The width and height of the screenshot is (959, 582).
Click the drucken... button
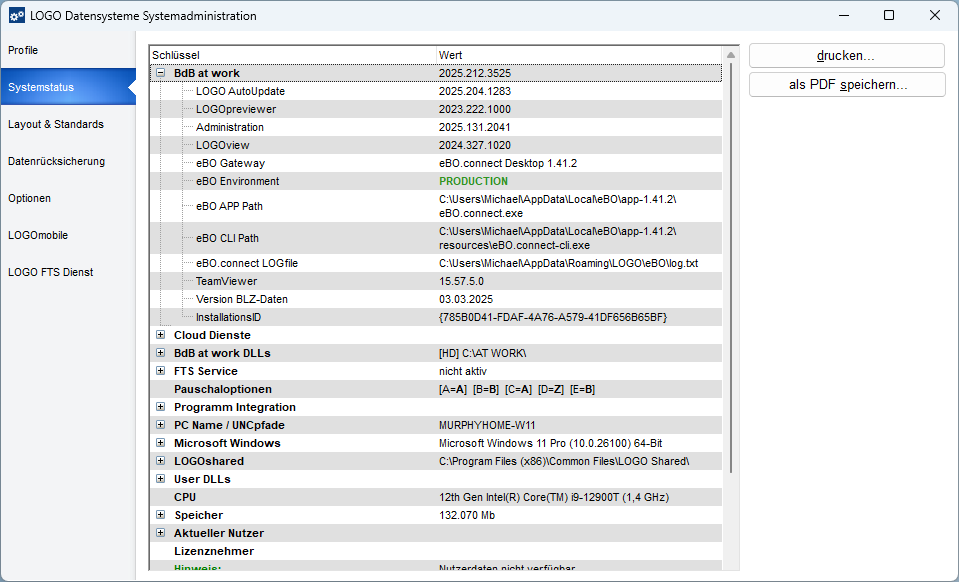pyautogui.click(x=846, y=56)
